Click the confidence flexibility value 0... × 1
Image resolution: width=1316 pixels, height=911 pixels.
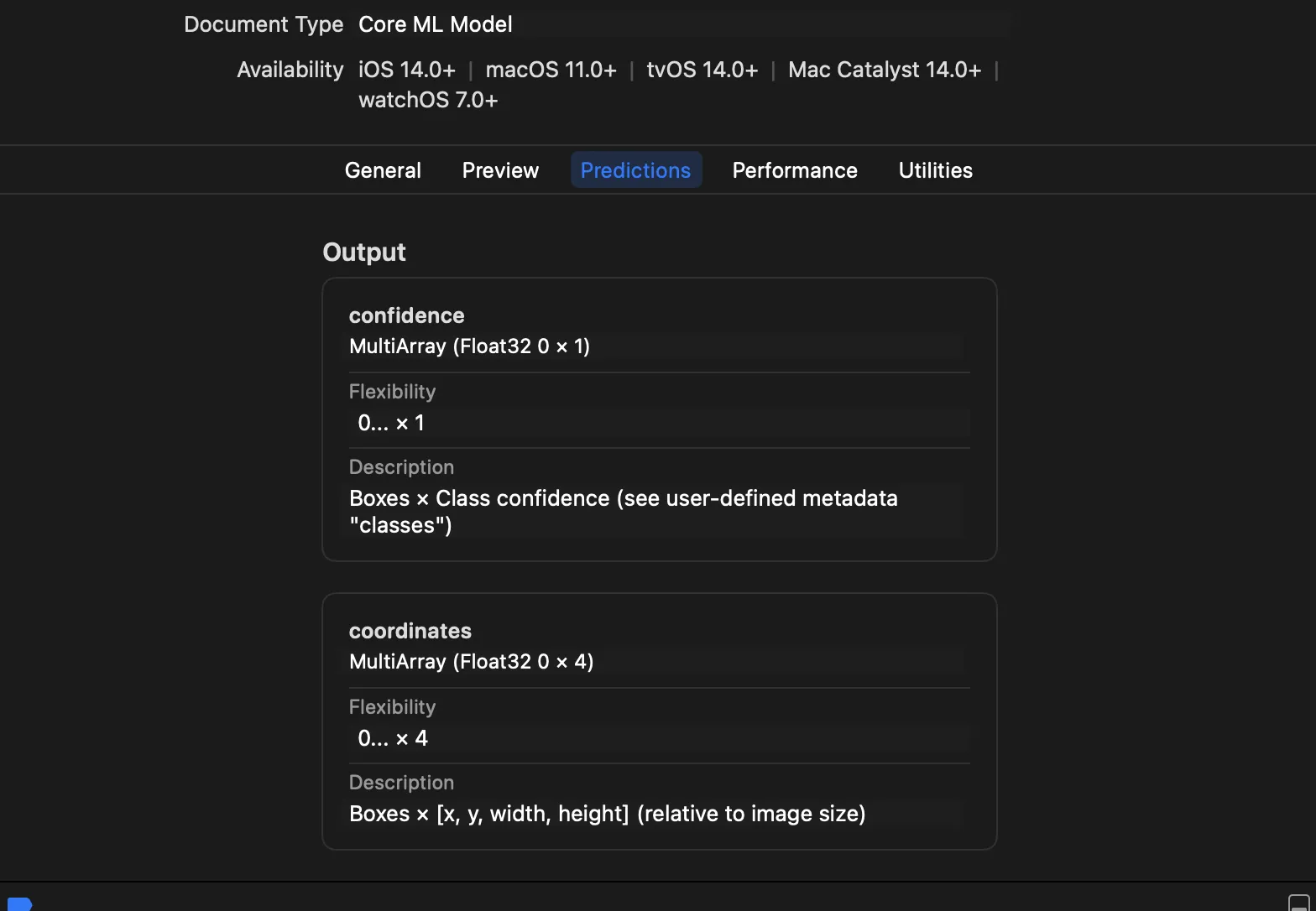coord(391,423)
